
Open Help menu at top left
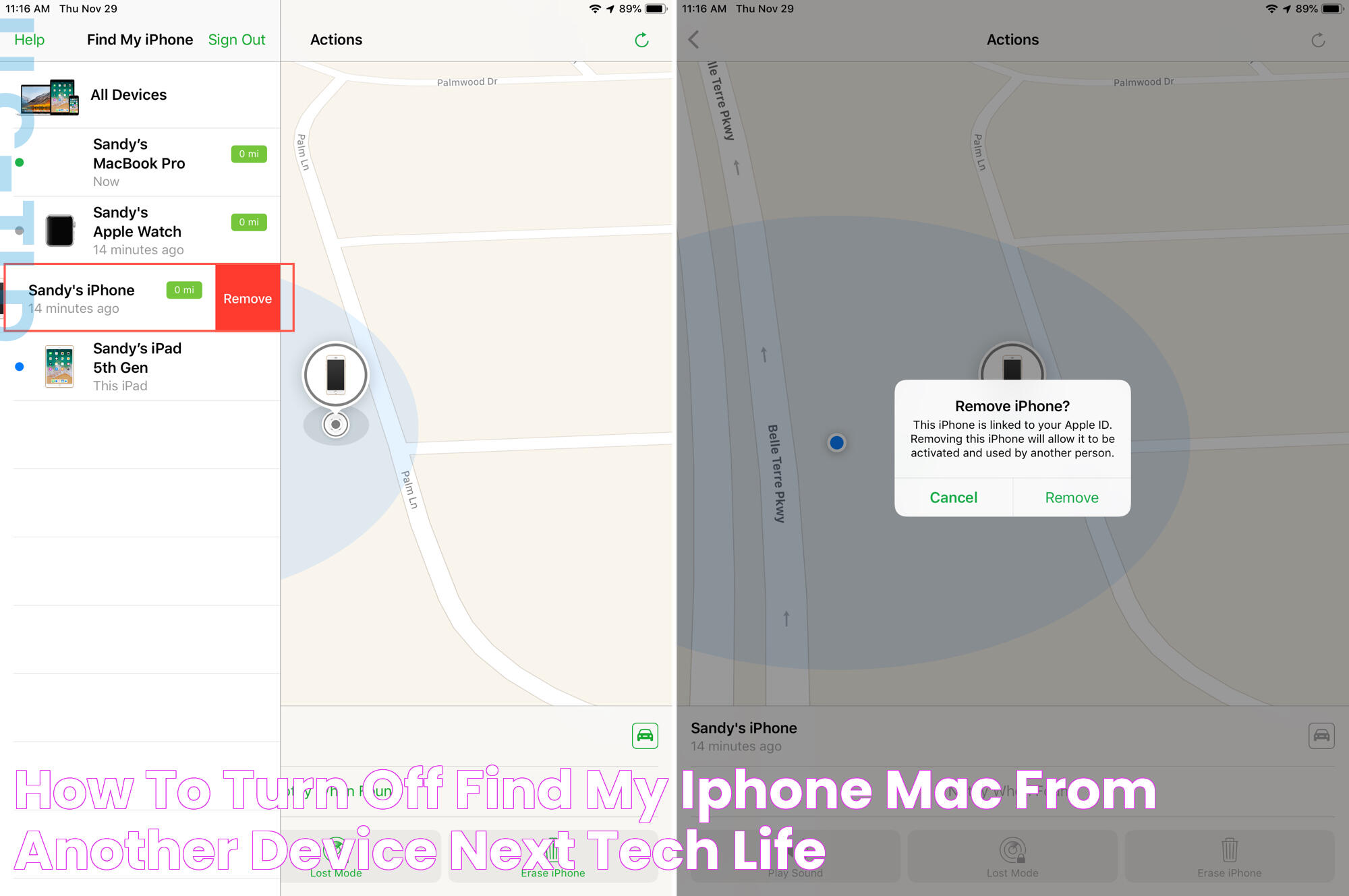pos(29,39)
